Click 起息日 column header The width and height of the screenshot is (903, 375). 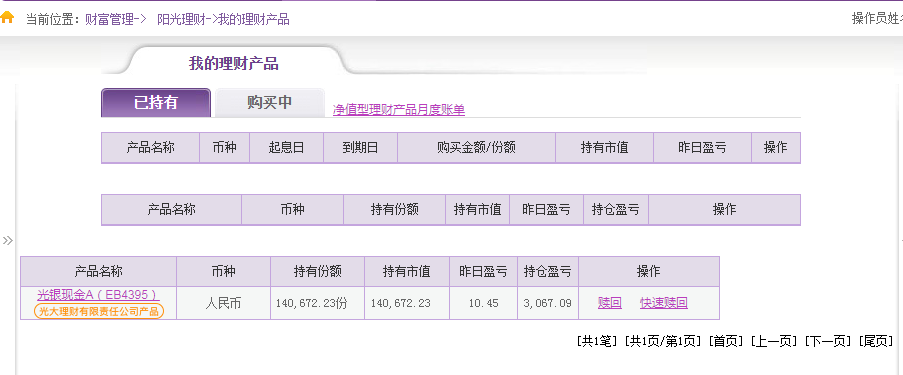286,147
